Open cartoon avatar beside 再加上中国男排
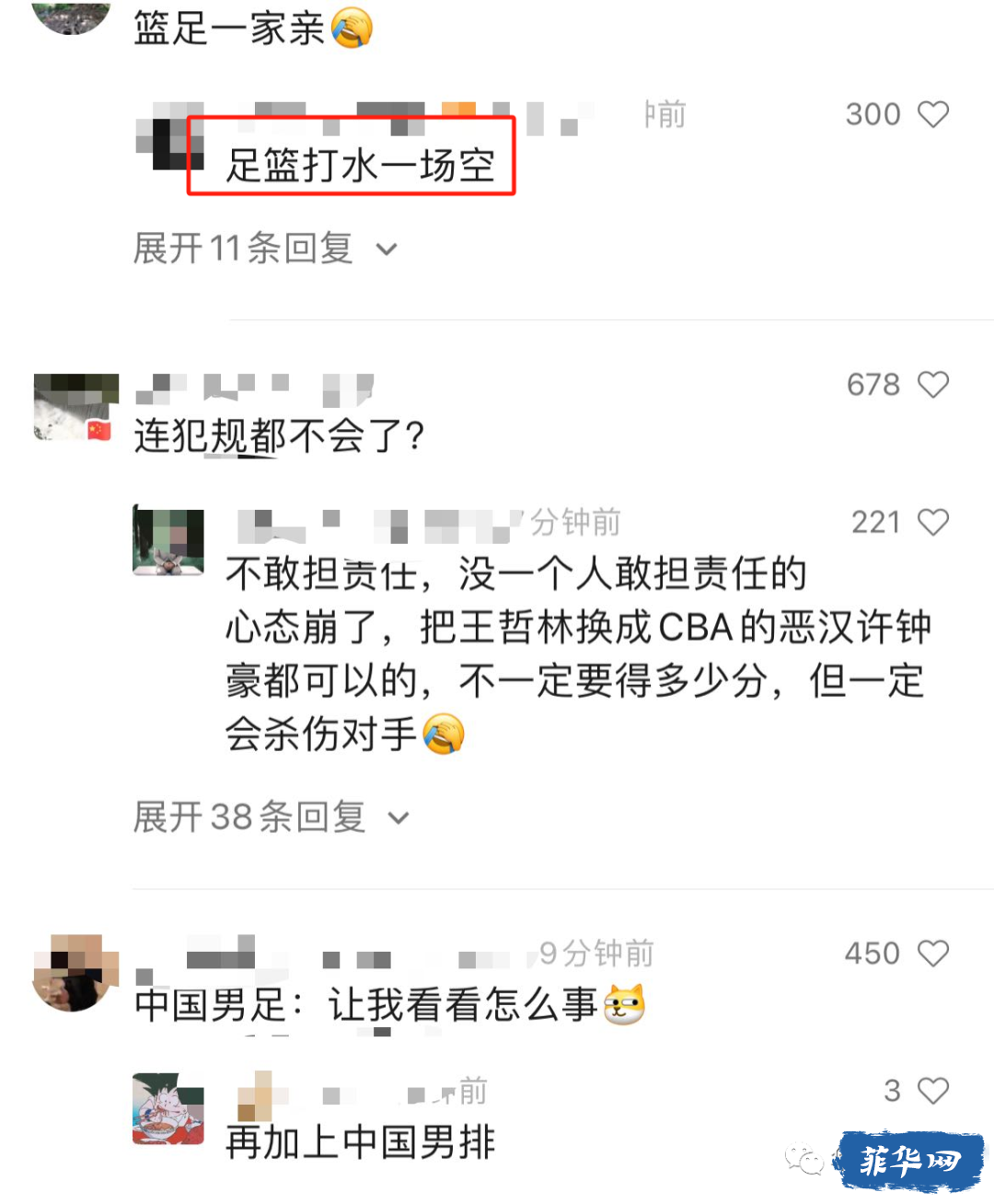Viewport: 994px width, 1204px height. 168,1108
